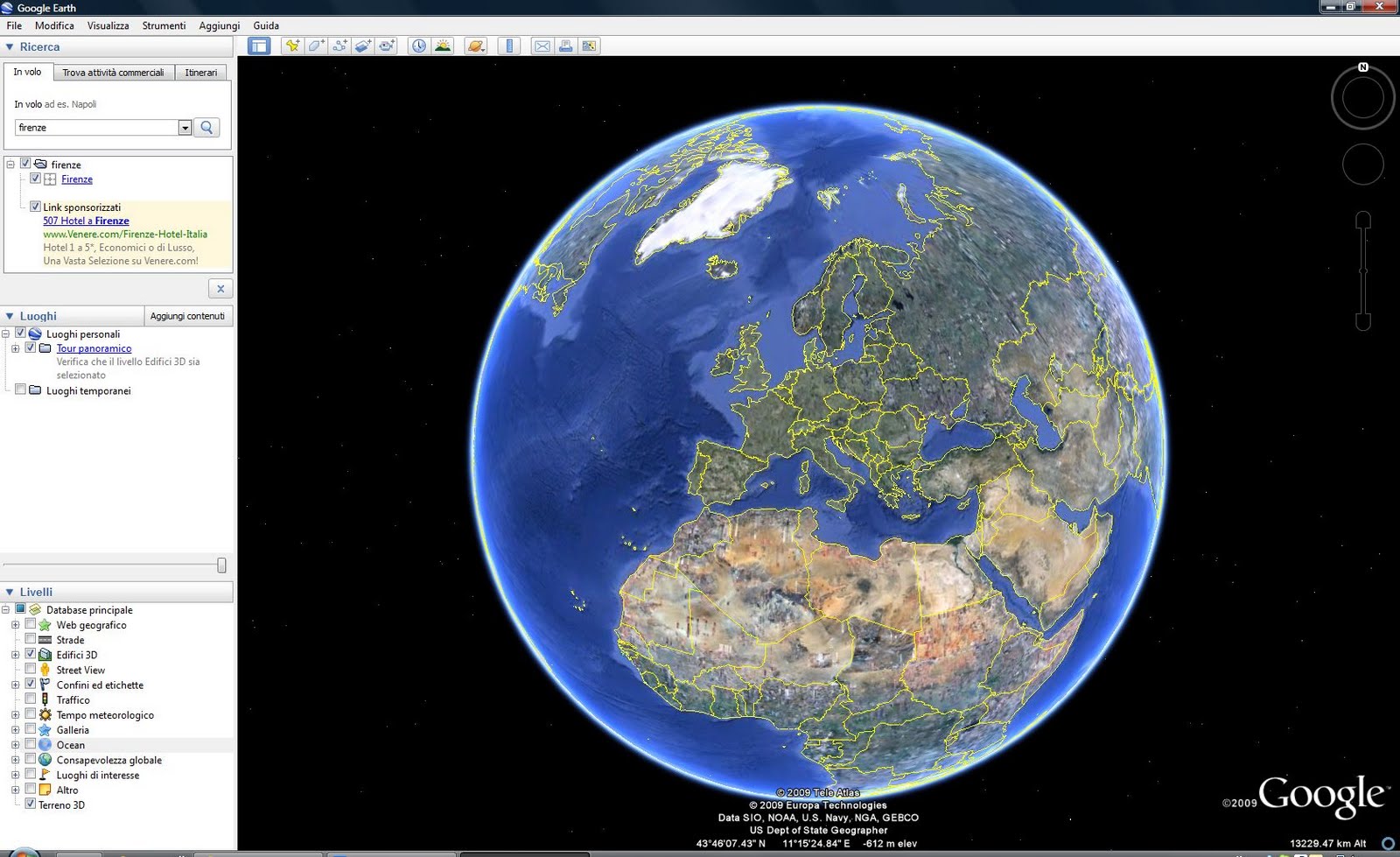Click the Luoghi di interesse flag icon

point(45,775)
